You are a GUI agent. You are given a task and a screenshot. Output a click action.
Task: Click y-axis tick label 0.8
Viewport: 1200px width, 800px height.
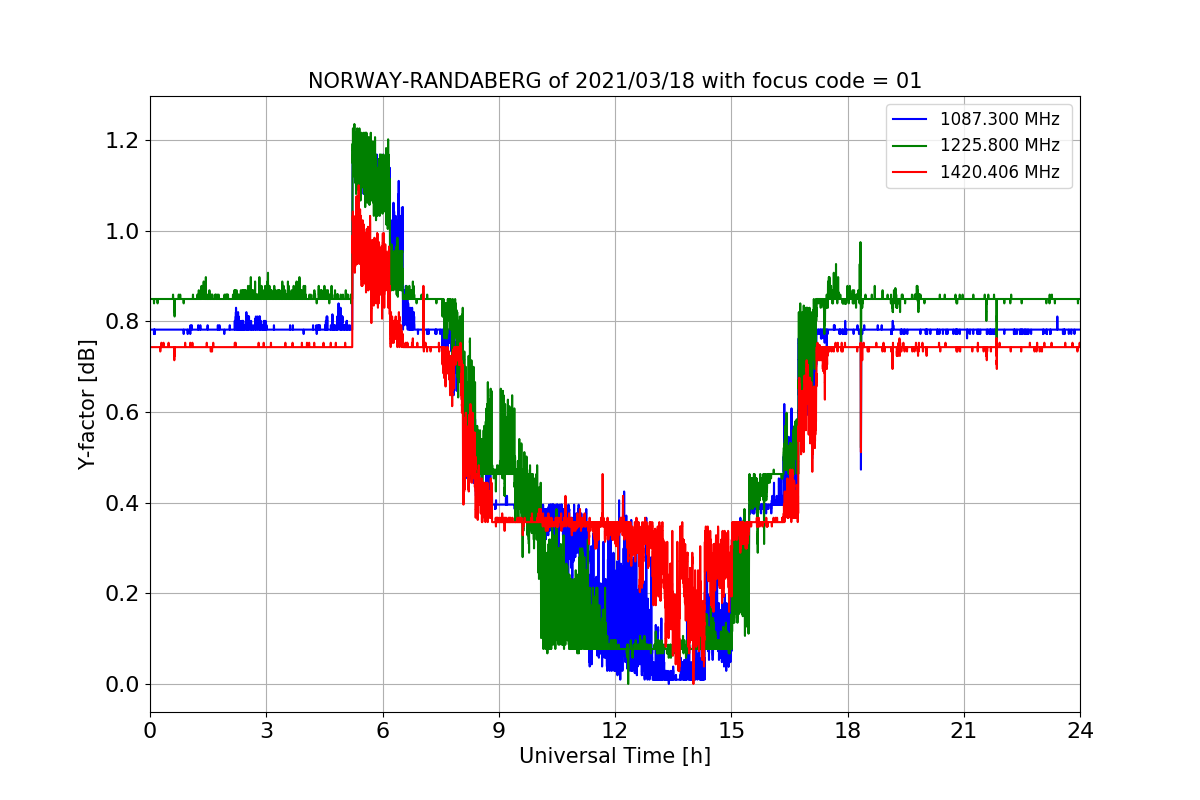pyautogui.click(x=121, y=322)
